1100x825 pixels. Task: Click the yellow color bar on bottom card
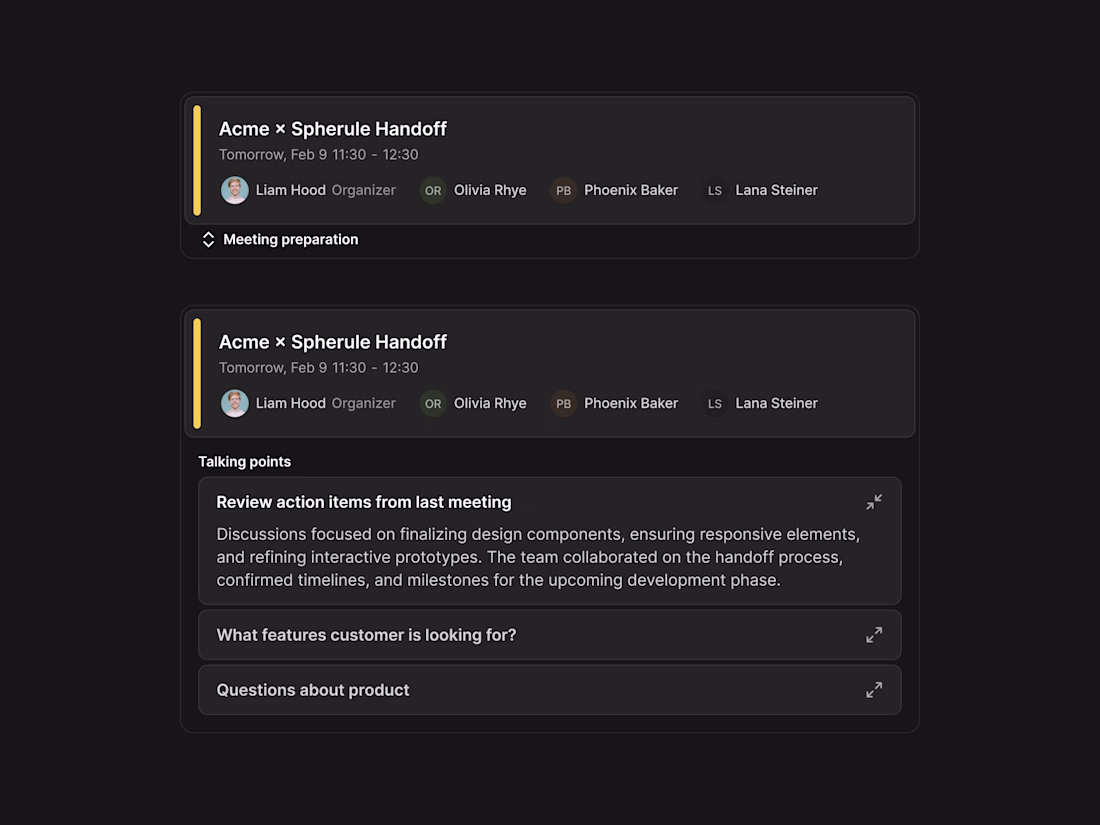pos(197,373)
